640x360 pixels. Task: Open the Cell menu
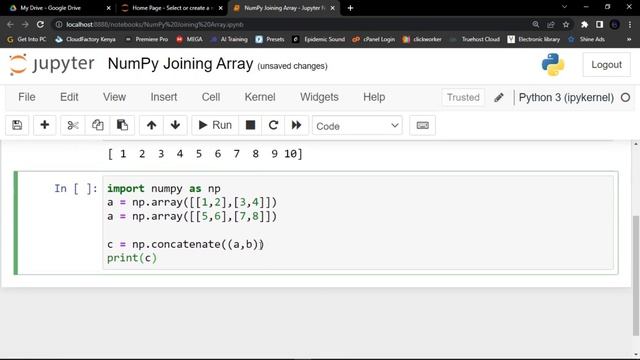(x=211, y=97)
